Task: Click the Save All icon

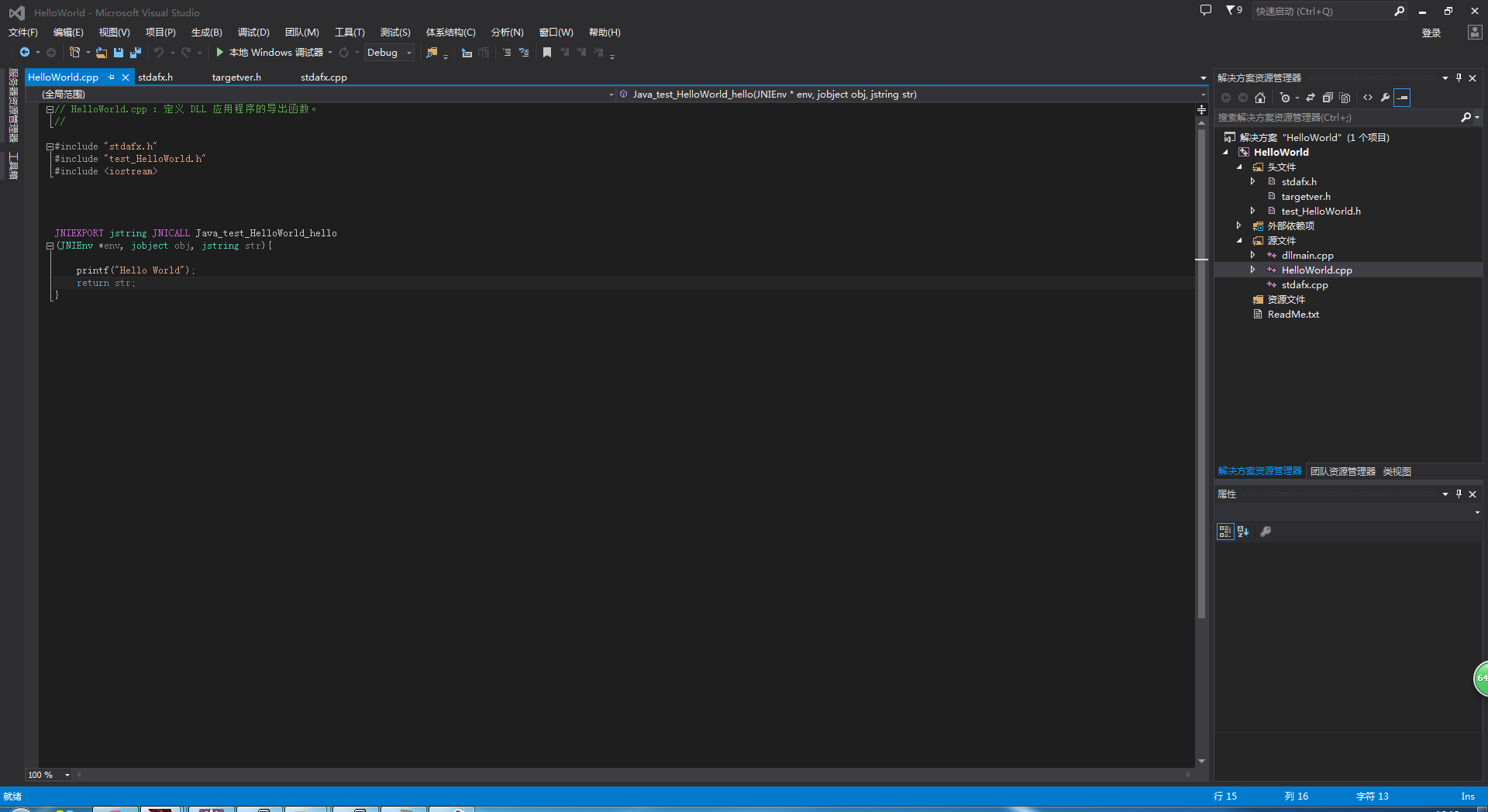Action: 136,53
